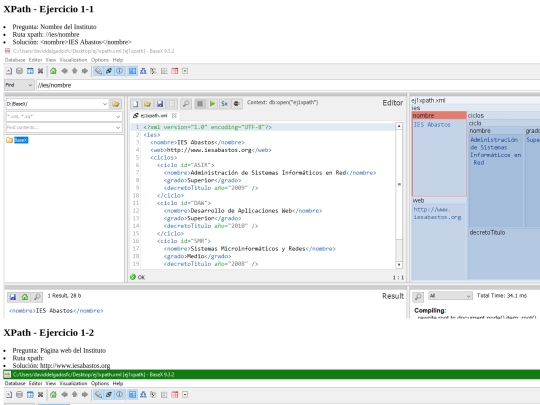Screen dimensions: 540x405
Task: Toggle Query Info view in first BaseX toolbar
Action: (x=119, y=71)
